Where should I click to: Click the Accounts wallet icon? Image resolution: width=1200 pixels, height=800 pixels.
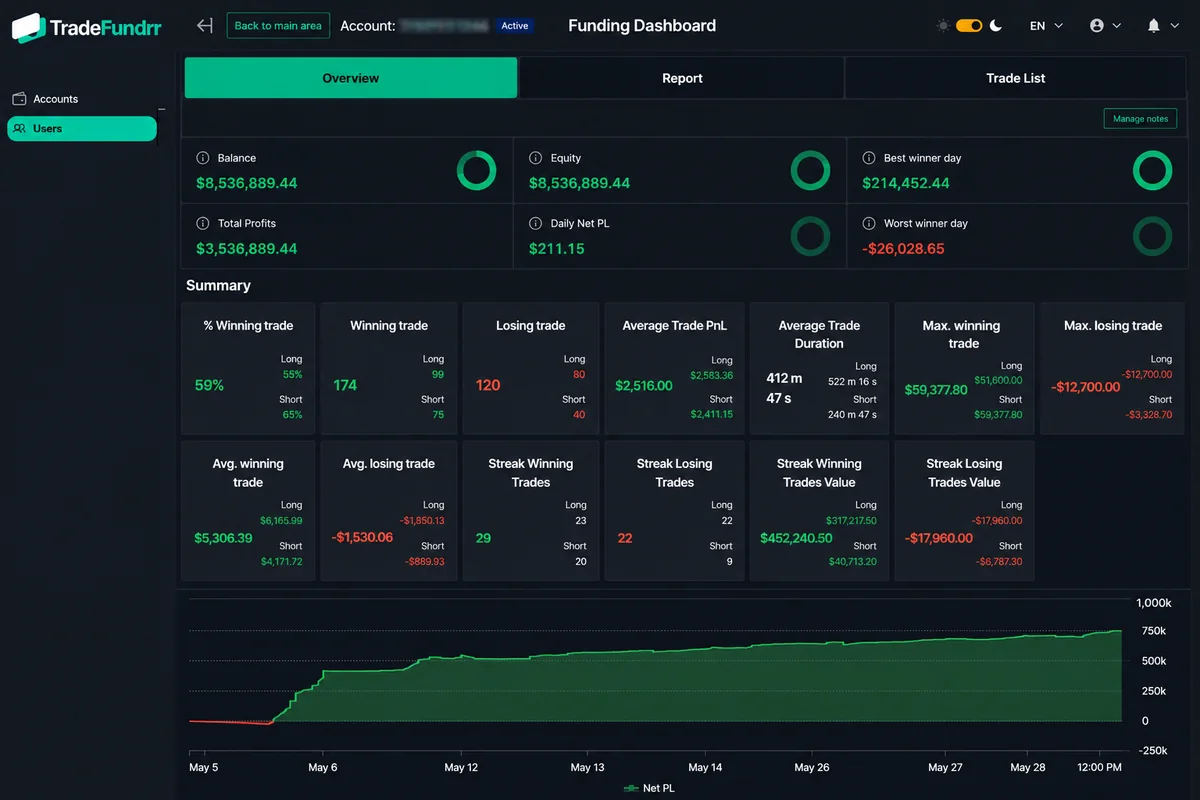tap(19, 99)
